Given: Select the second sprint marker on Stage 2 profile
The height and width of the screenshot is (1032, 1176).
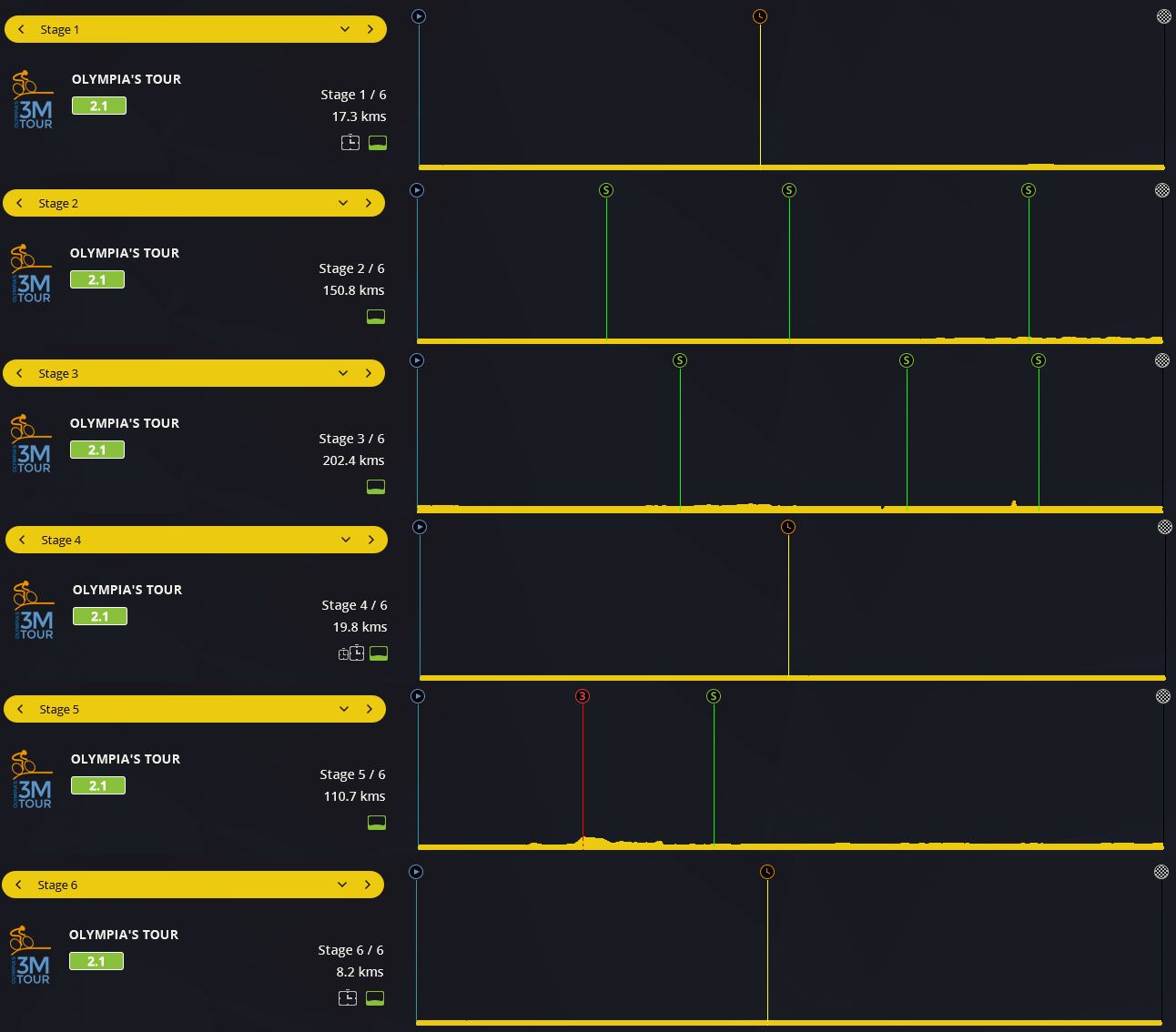Looking at the screenshot, I should click(x=789, y=190).
